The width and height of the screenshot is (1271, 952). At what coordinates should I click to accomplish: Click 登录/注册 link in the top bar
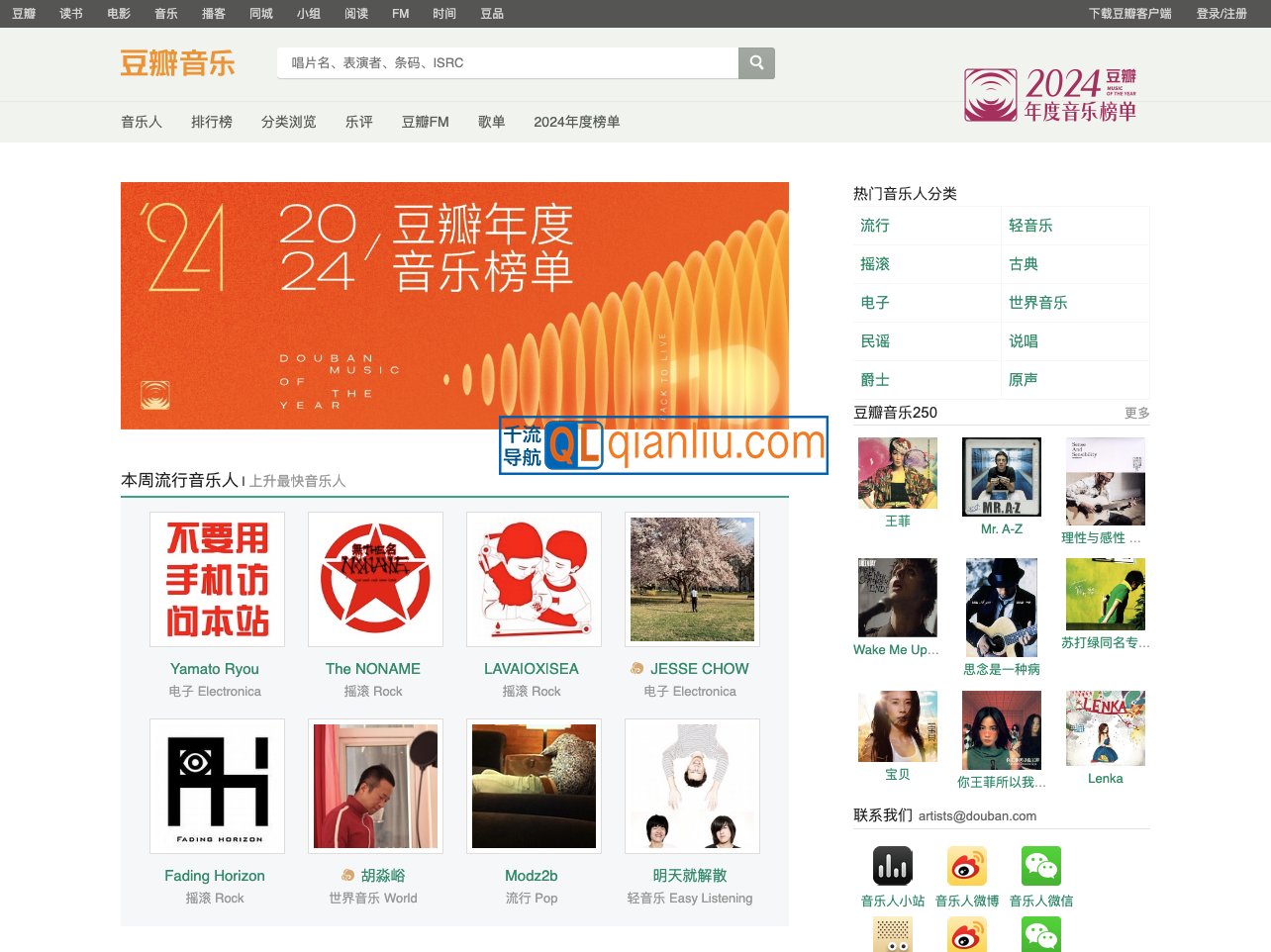1221,14
